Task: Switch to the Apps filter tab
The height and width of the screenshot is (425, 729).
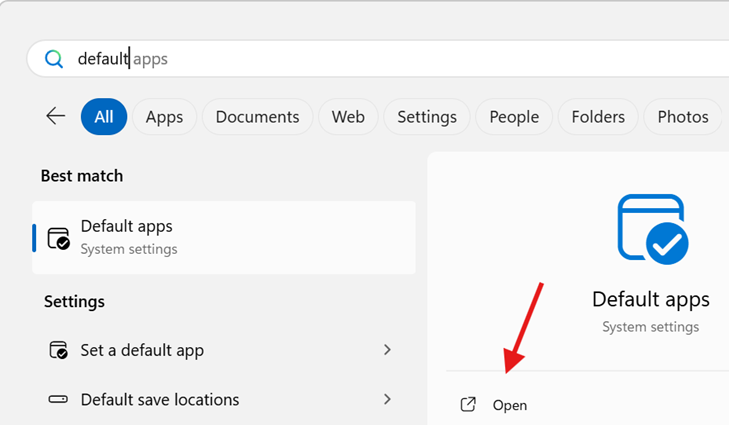Action: click(164, 117)
